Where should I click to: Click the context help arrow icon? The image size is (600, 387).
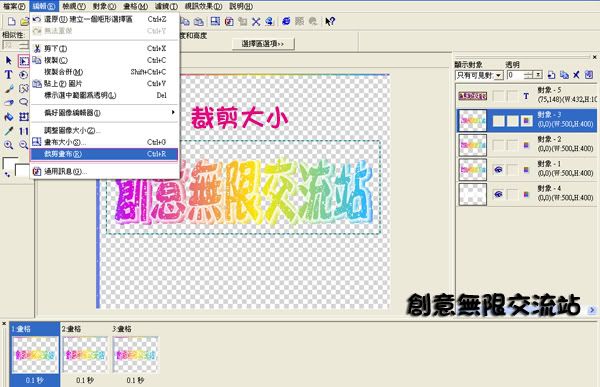click(330, 21)
